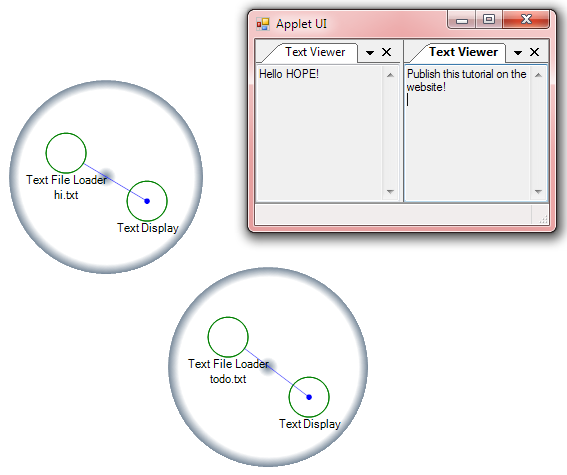The width and height of the screenshot is (567, 475).
Task: Click the resize grip in Applet UI status bar
Action: click(x=543, y=219)
